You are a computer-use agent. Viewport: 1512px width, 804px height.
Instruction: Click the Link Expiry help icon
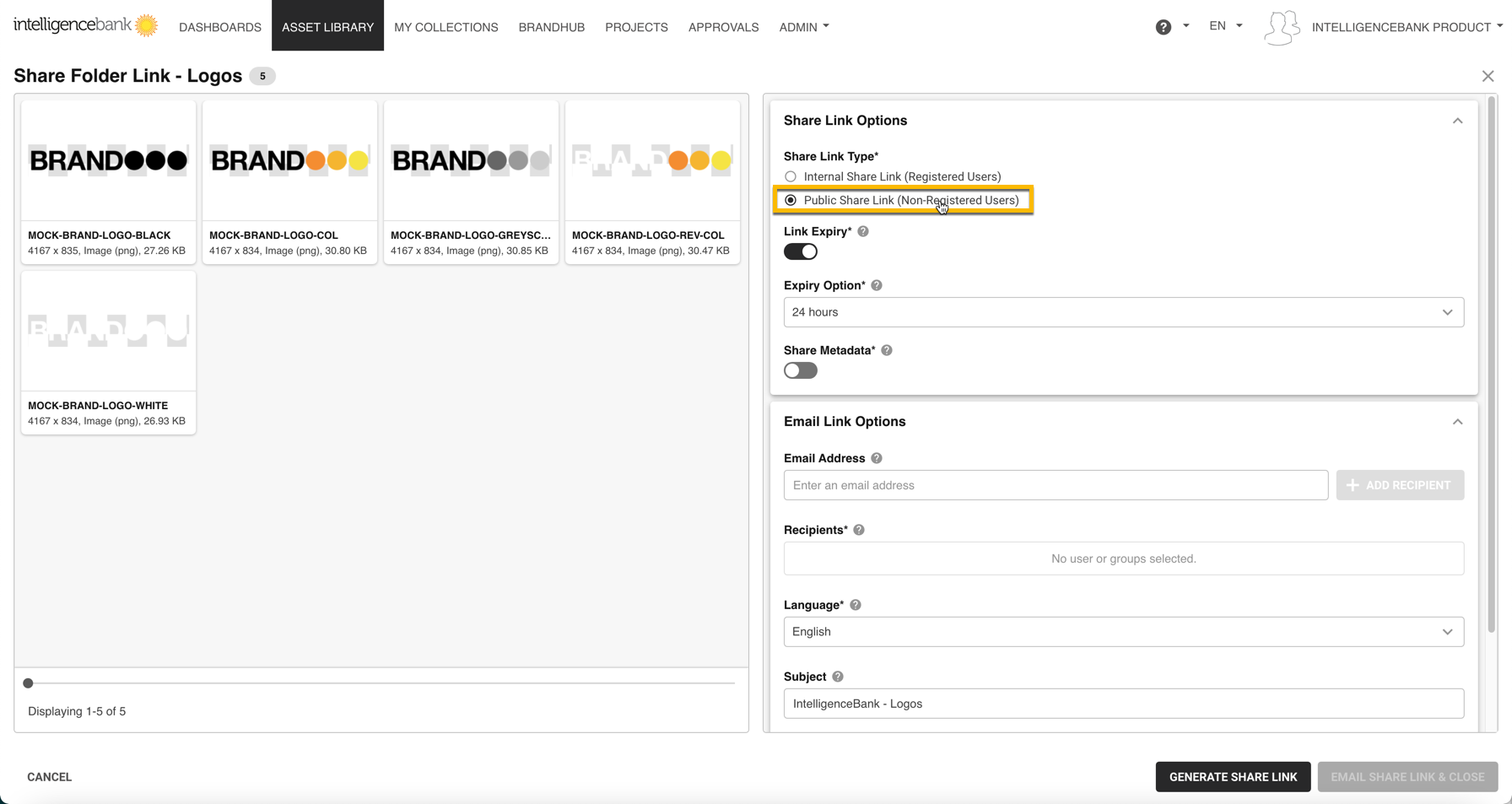863,231
